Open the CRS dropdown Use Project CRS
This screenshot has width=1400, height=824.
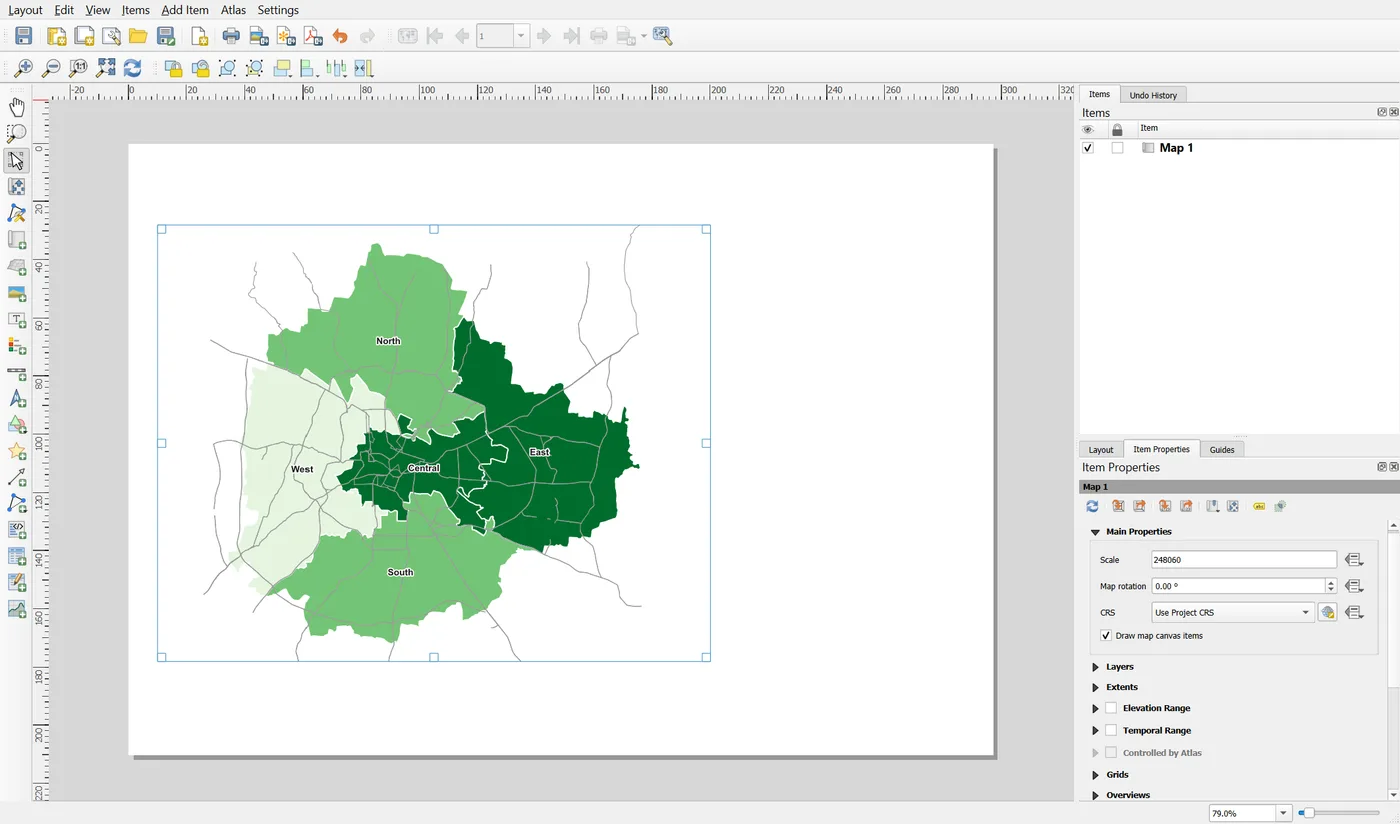tap(1232, 612)
